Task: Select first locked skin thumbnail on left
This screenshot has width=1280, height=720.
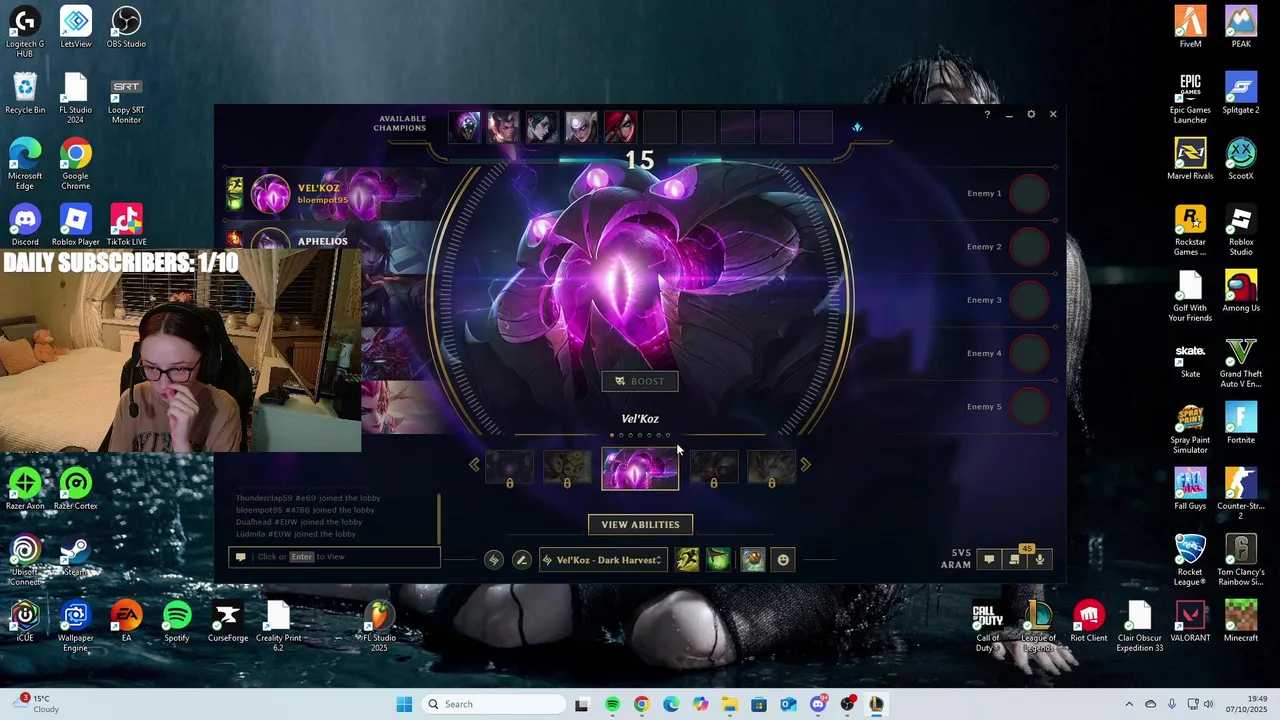Action: (510, 468)
